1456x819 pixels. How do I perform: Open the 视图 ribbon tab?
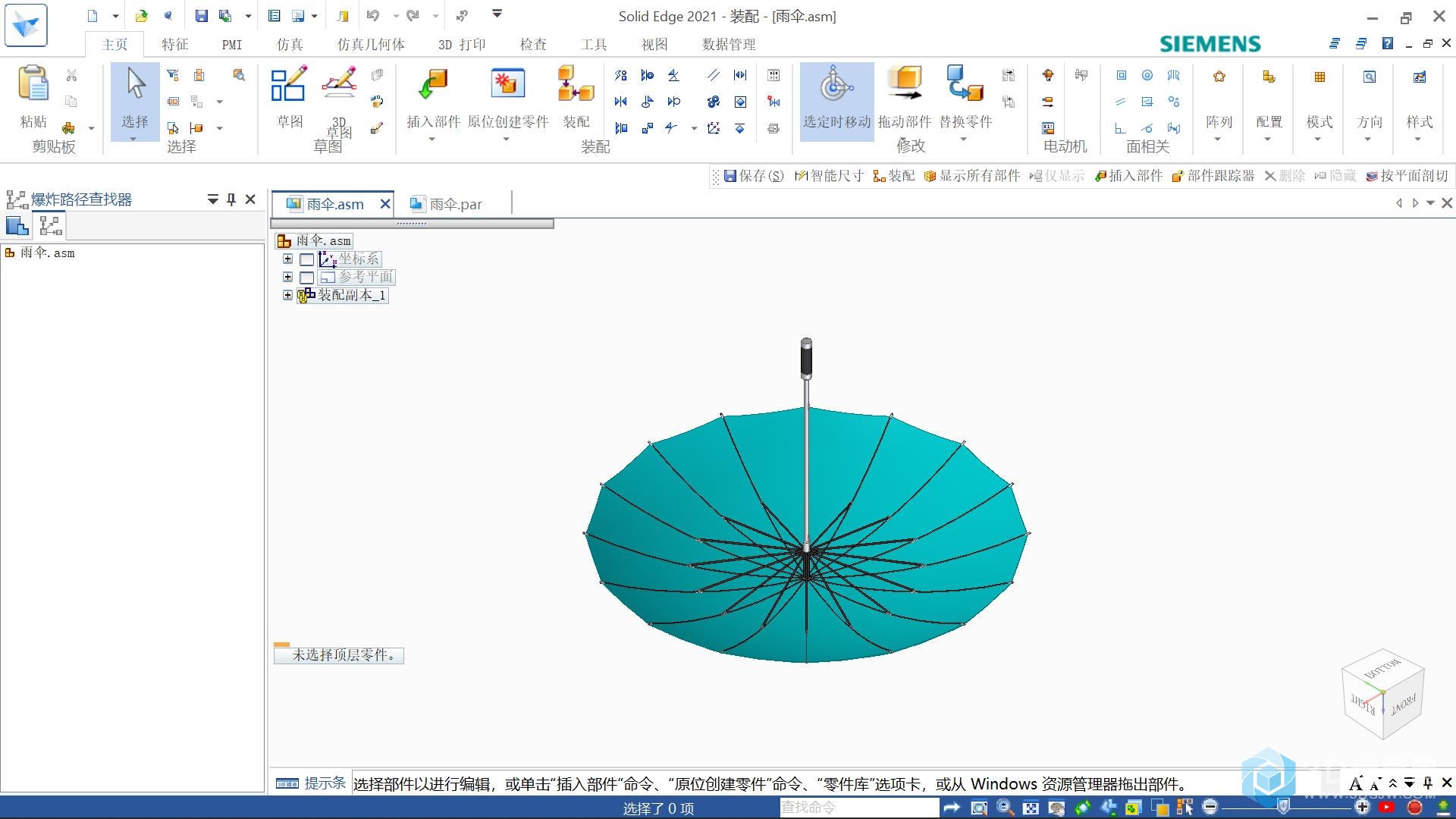point(654,45)
